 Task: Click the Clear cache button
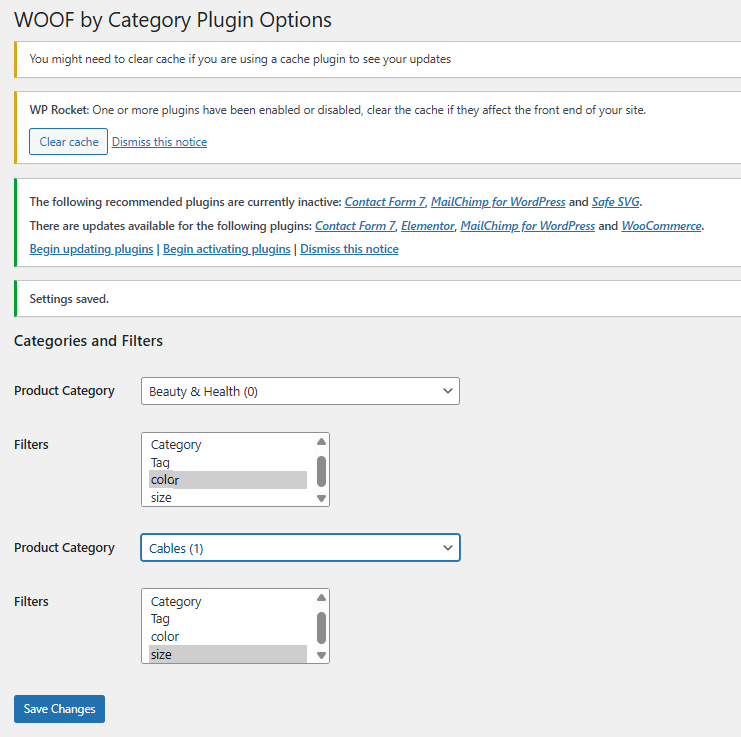pyautogui.click(x=69, y=142)
